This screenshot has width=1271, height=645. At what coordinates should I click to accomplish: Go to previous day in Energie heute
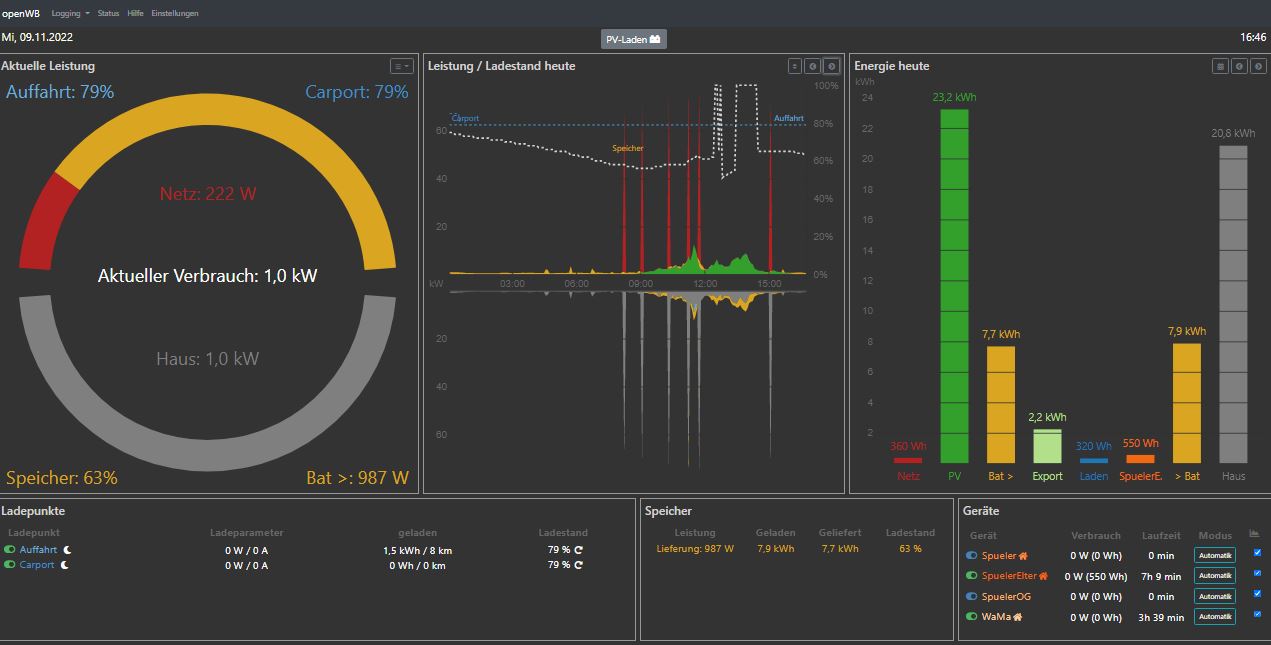click(1239, 66)
